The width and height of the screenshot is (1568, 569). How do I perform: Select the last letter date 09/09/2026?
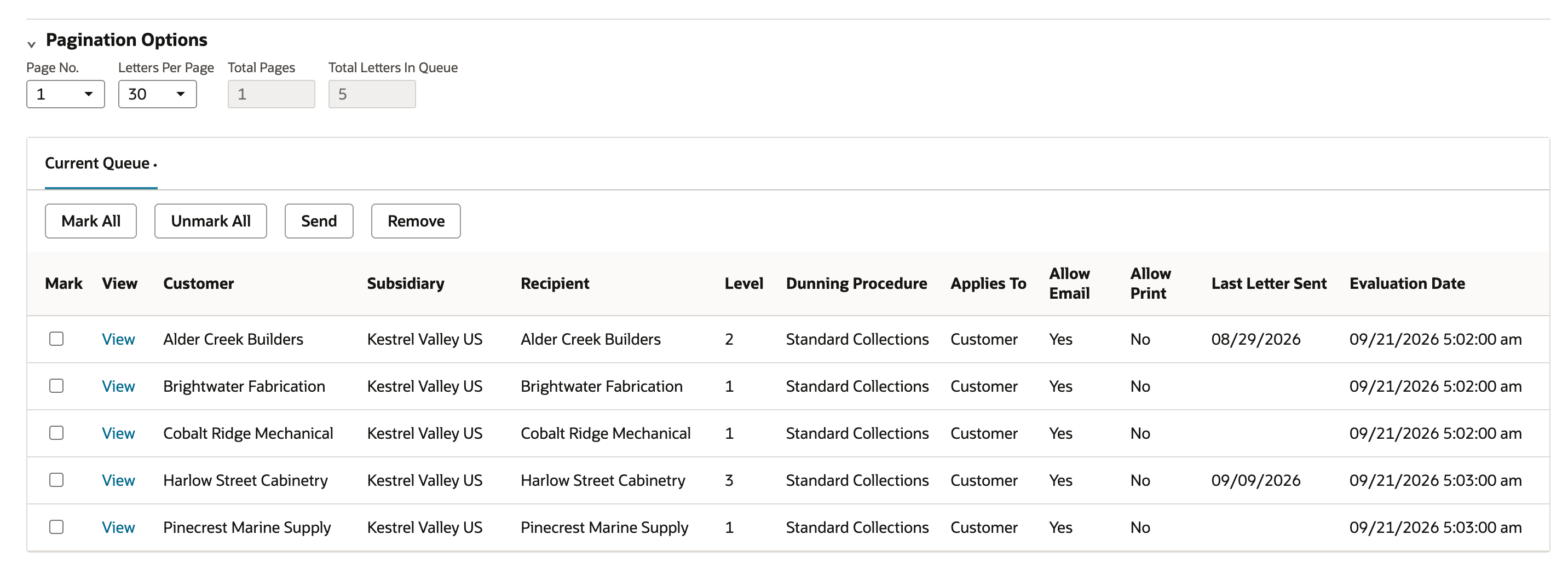tap(1256, 480)
